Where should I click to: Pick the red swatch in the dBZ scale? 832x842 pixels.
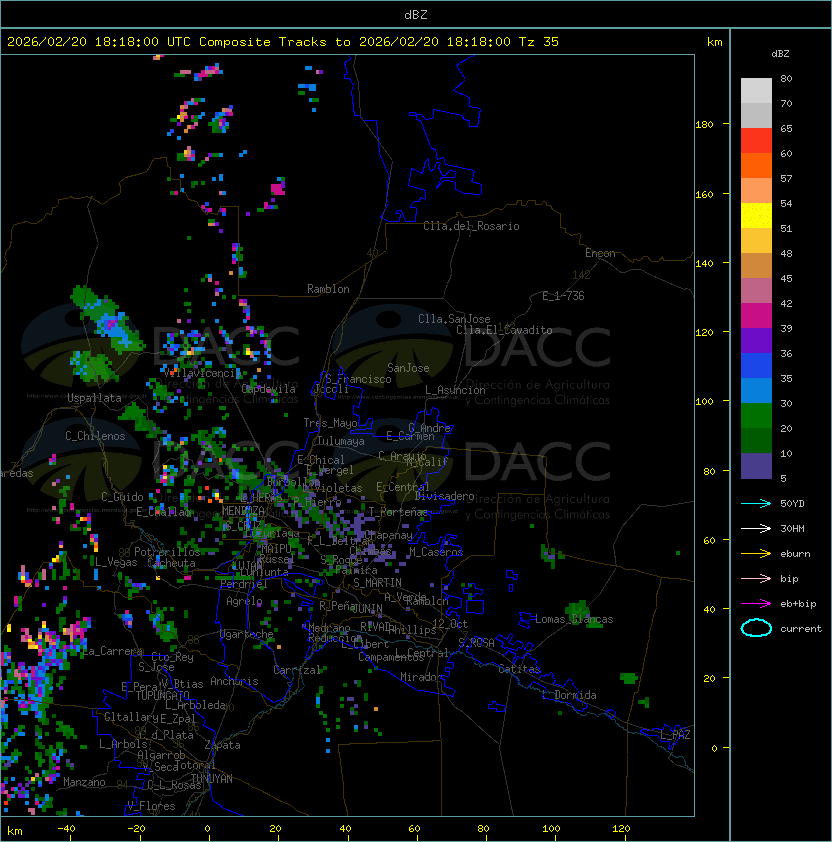click(756, 141)
